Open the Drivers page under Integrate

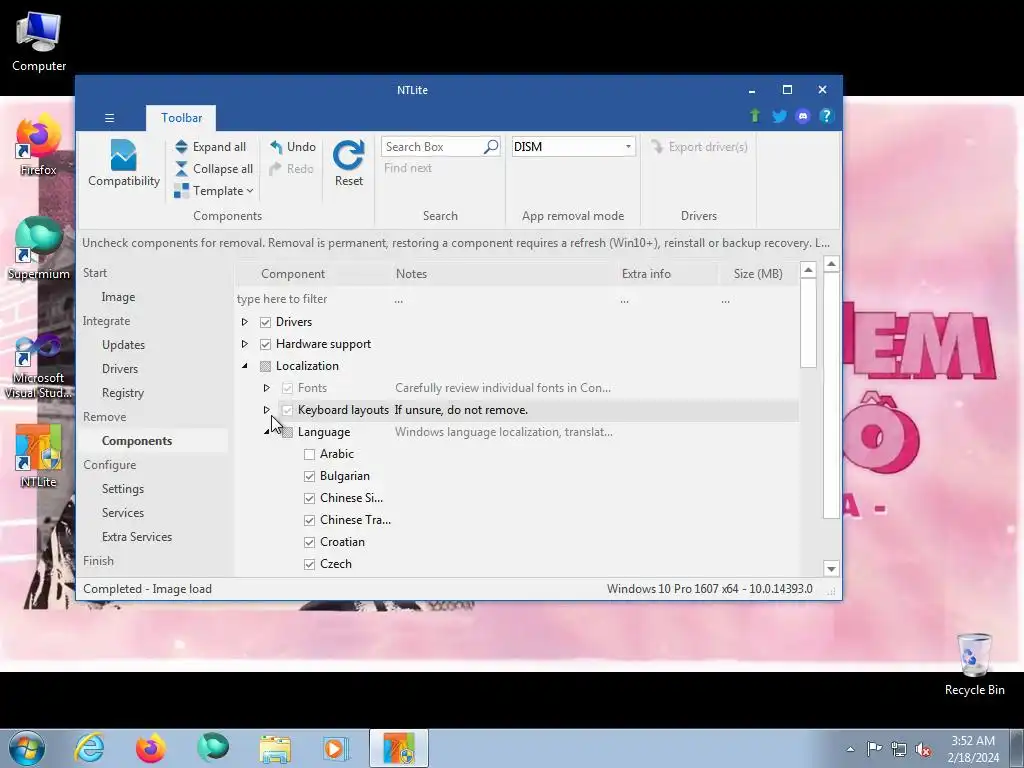pos(120,369)
